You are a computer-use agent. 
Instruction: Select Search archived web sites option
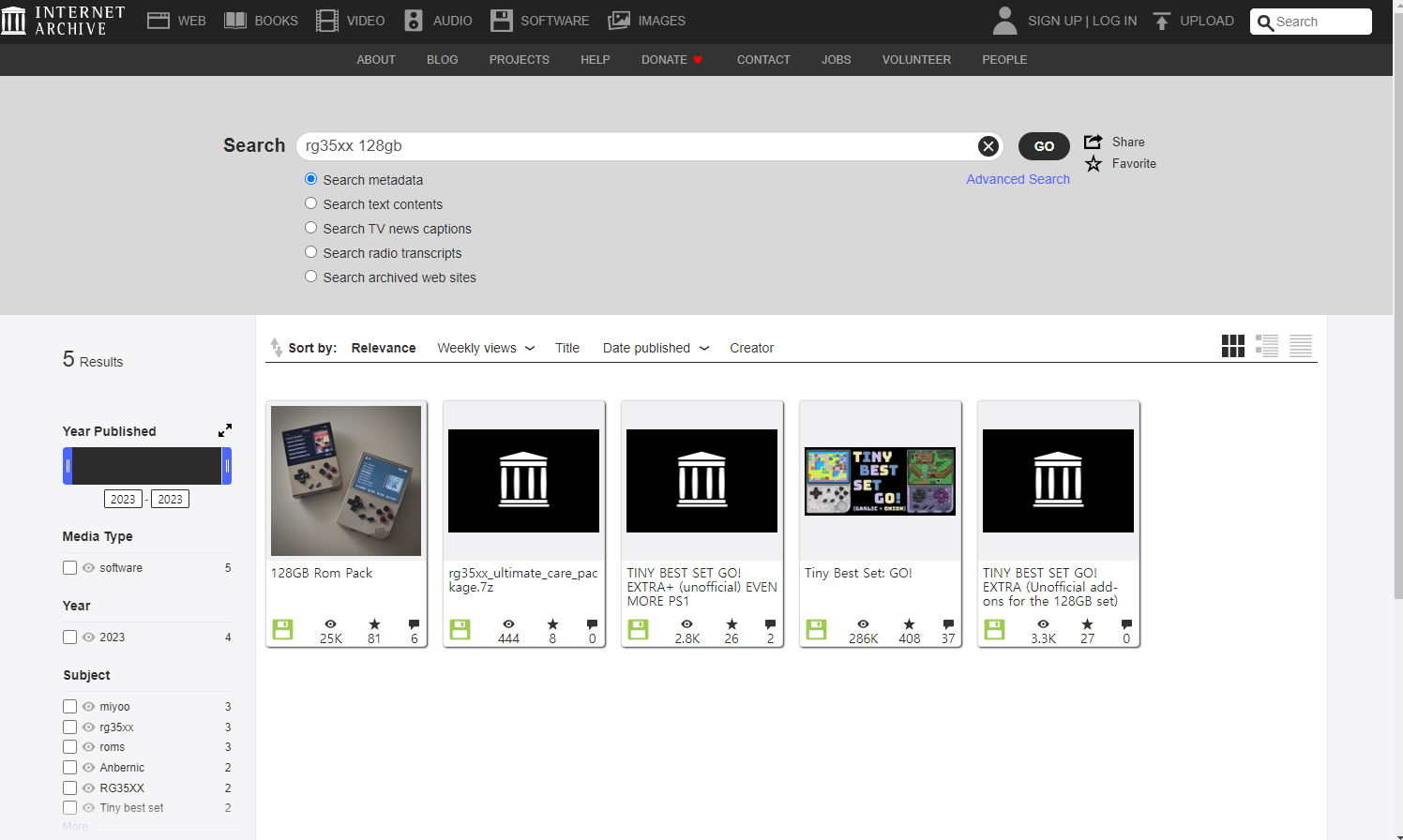click(x=310, y=277)
